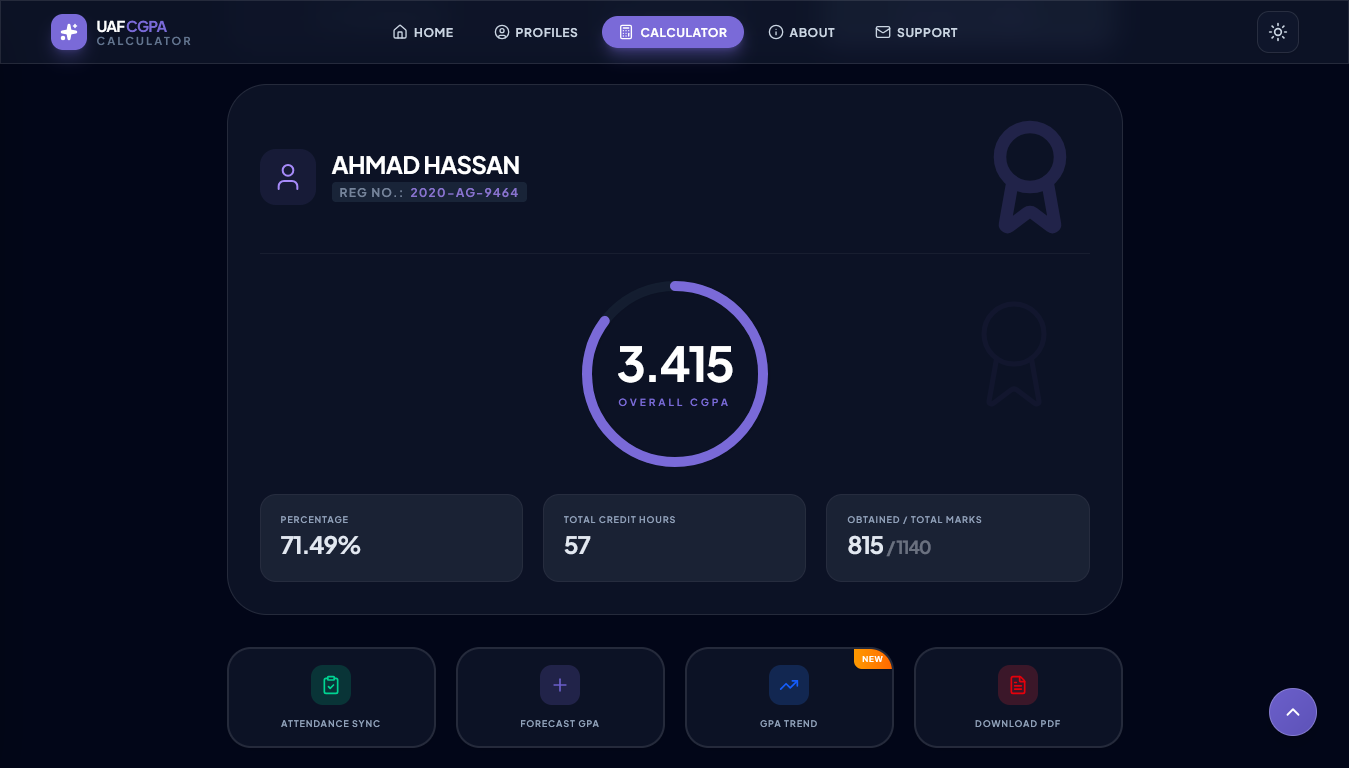Select the Calculator navigation button
The image size is (1349, 768).
coord(672,32)
